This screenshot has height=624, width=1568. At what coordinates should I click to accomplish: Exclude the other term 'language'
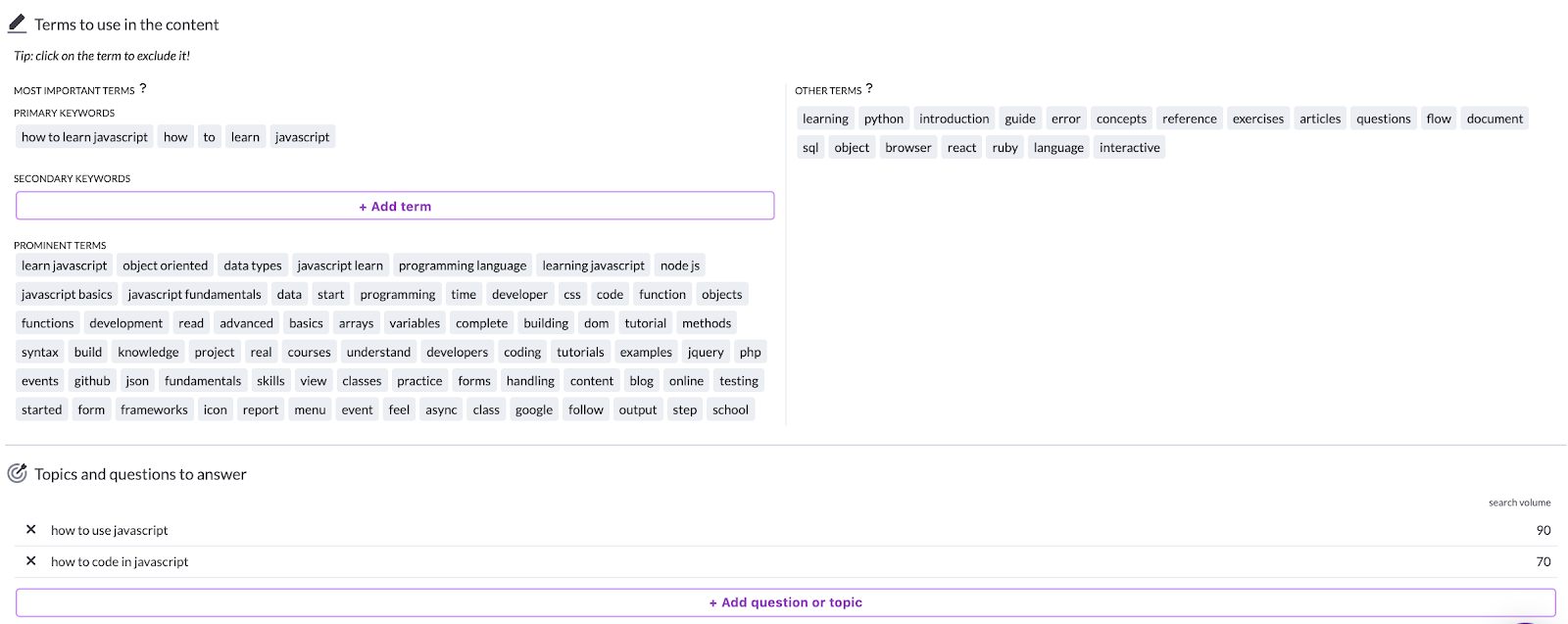point(1058,148)
